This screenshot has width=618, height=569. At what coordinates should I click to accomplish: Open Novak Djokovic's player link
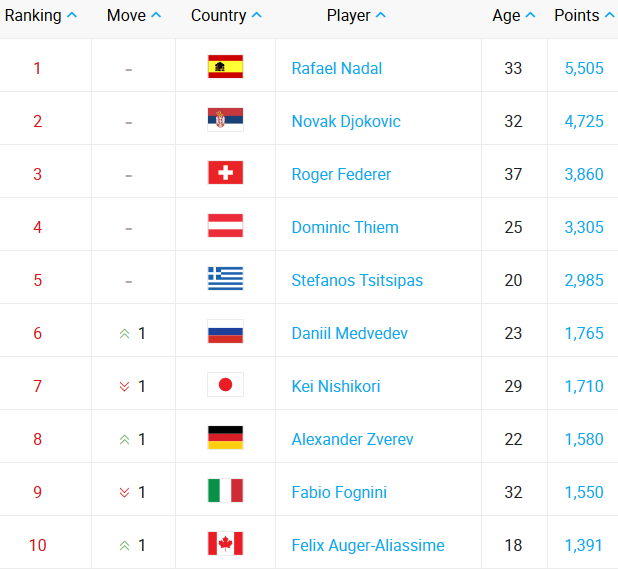[x=346, y=121]
